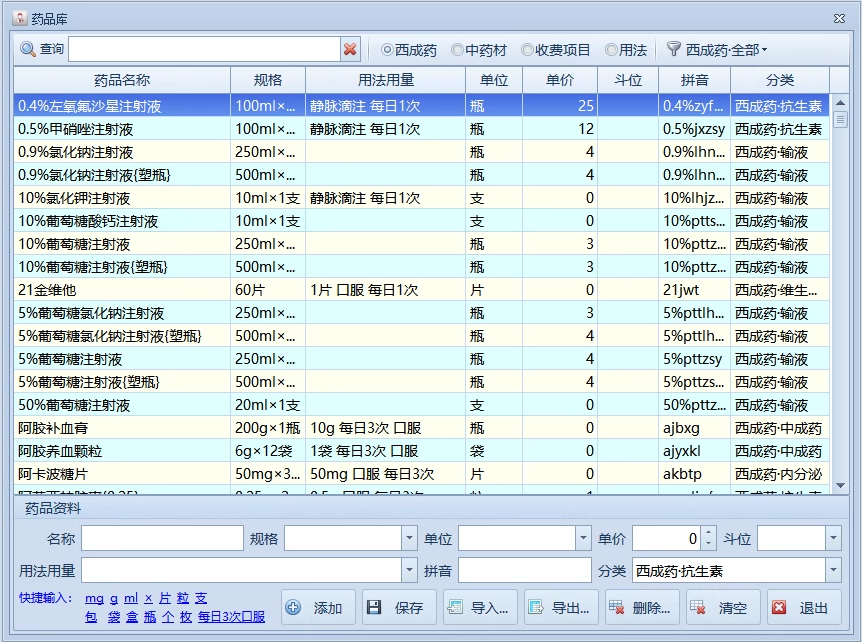Expand the 用法用量 combo box
This screenshot has width=862, height=642.
tap(409, 571)
